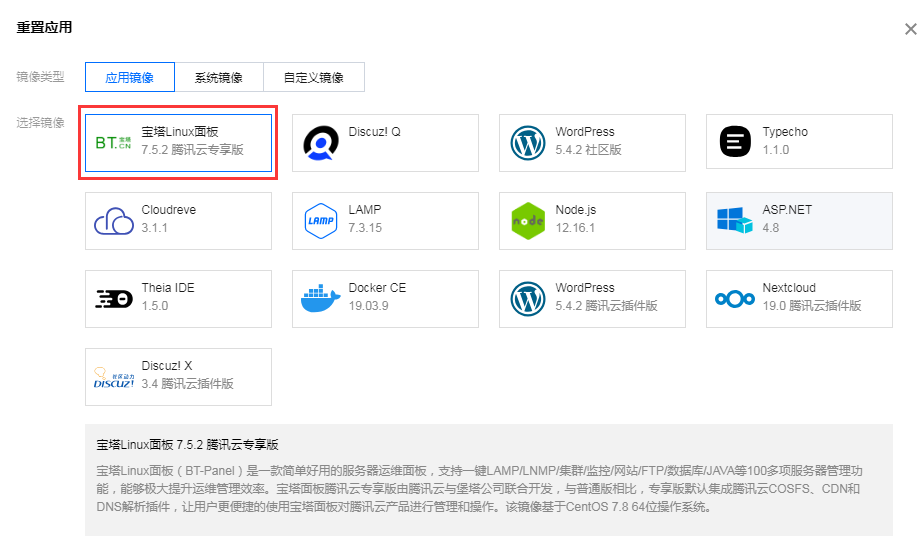The width and height of the screenshot is (924, 543).
Task: Click the LAMP hexagon icon
Action: [x=321, y=221]
